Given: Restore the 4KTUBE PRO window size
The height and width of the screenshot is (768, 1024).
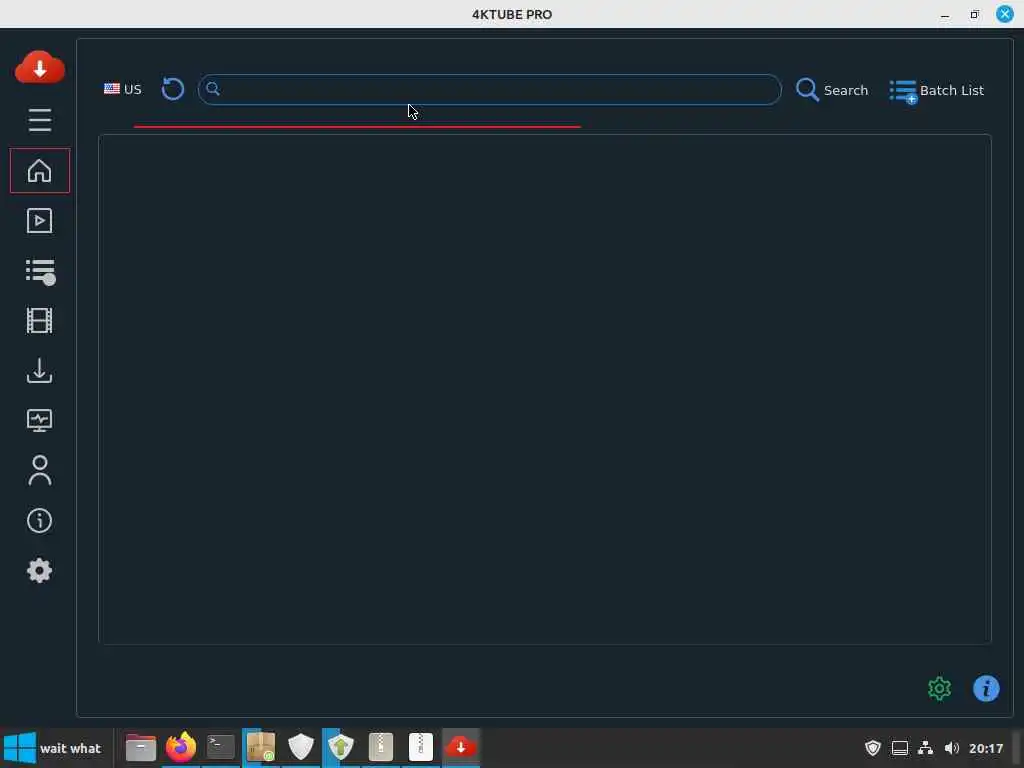Looking at the screenshot, I should tap(974, 14).
